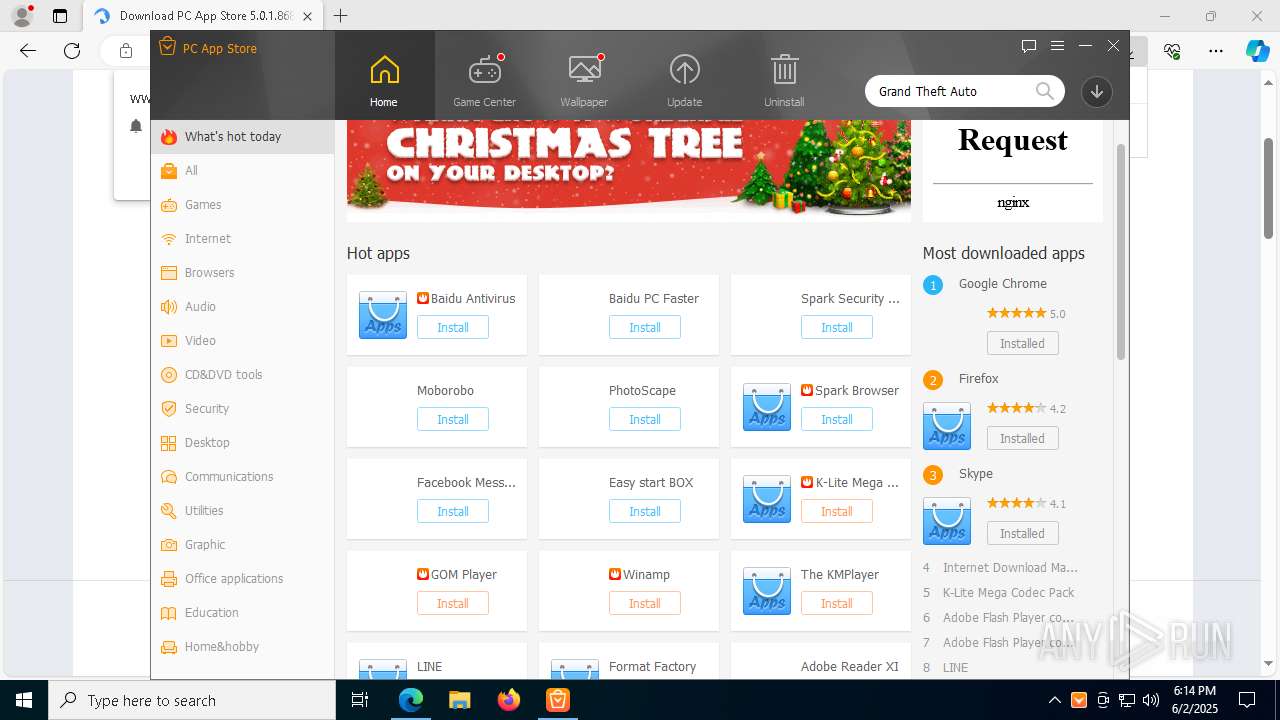1280x720 pixels.
Task: Install K-Lite Mega codec pack
Action: click(837, 512)
